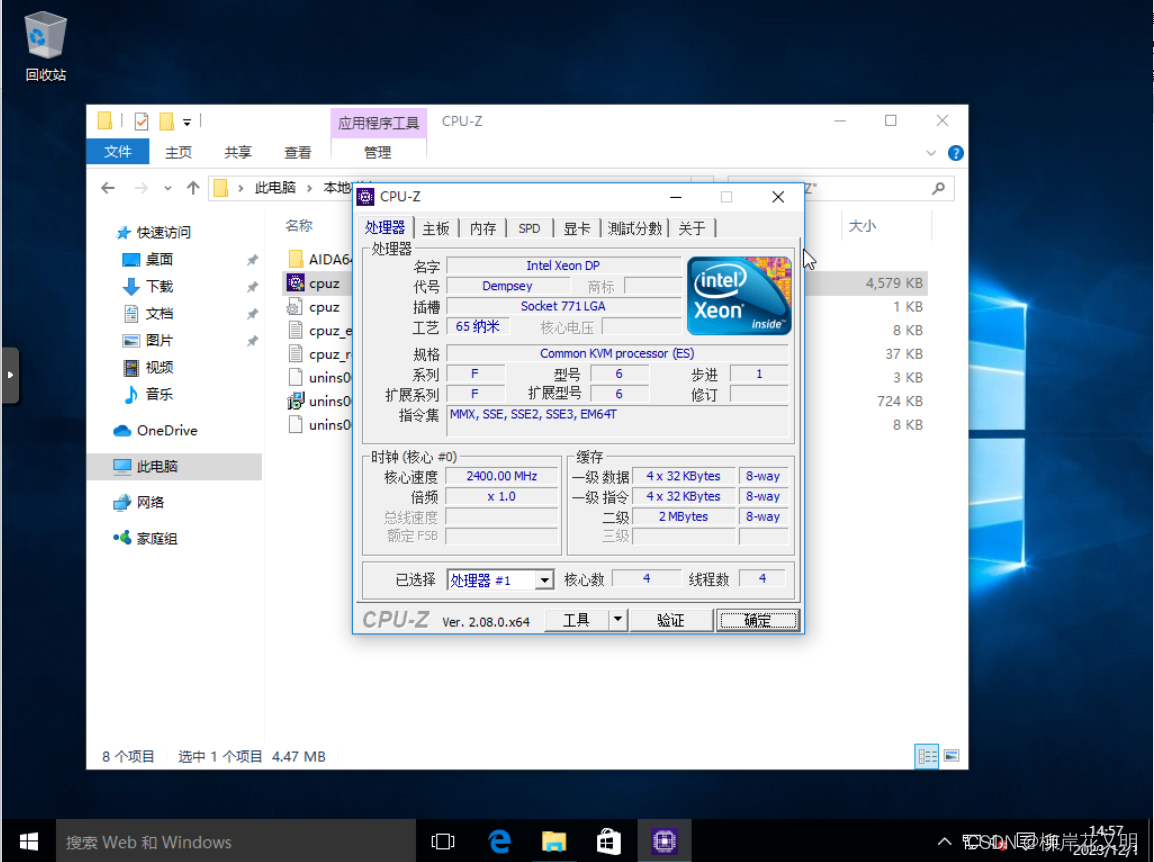The width and height of the screenshot is (1154, 862).
Task: Click the OK (确定) button
Action: coord(757,621)
